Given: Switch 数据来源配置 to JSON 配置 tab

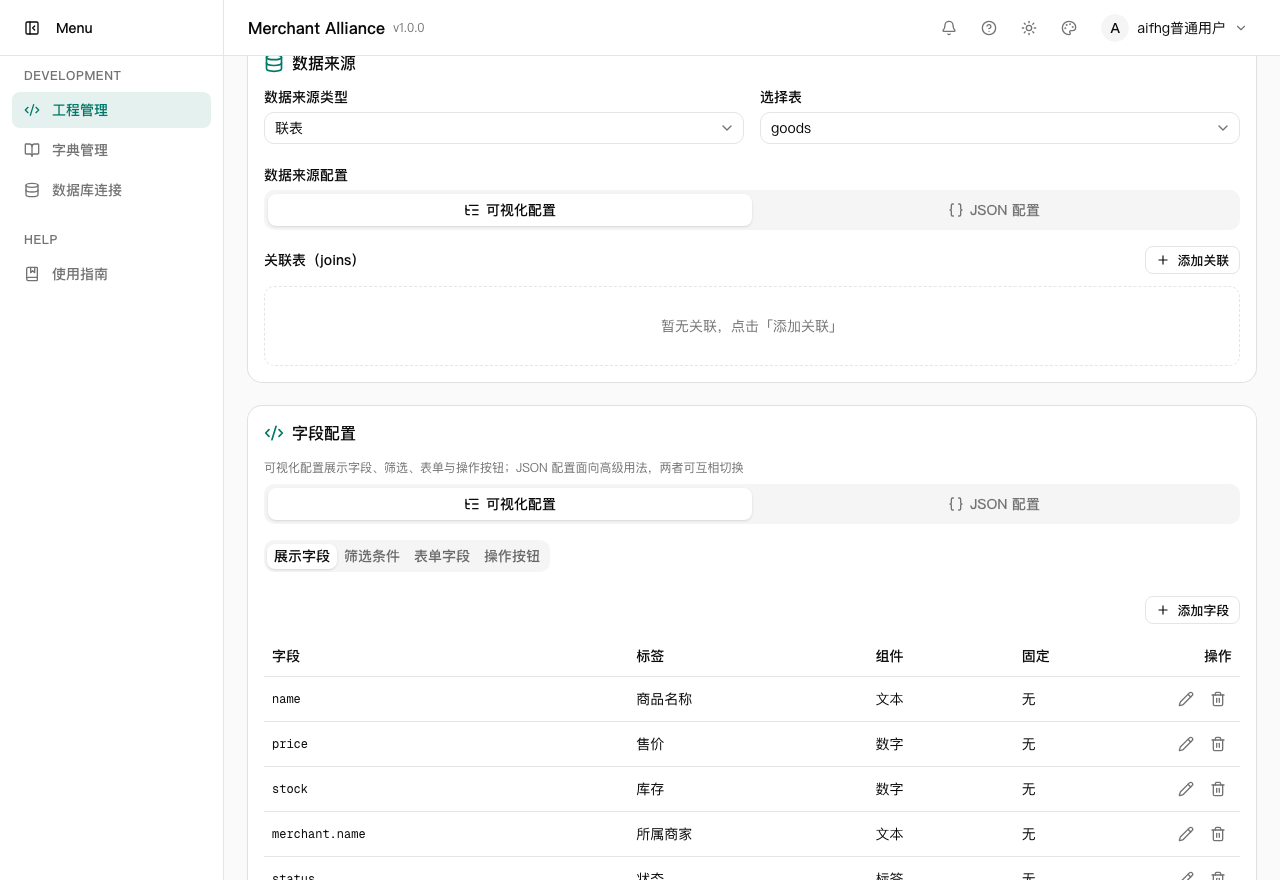Looking at the screenshot, I should coord(994,210).
